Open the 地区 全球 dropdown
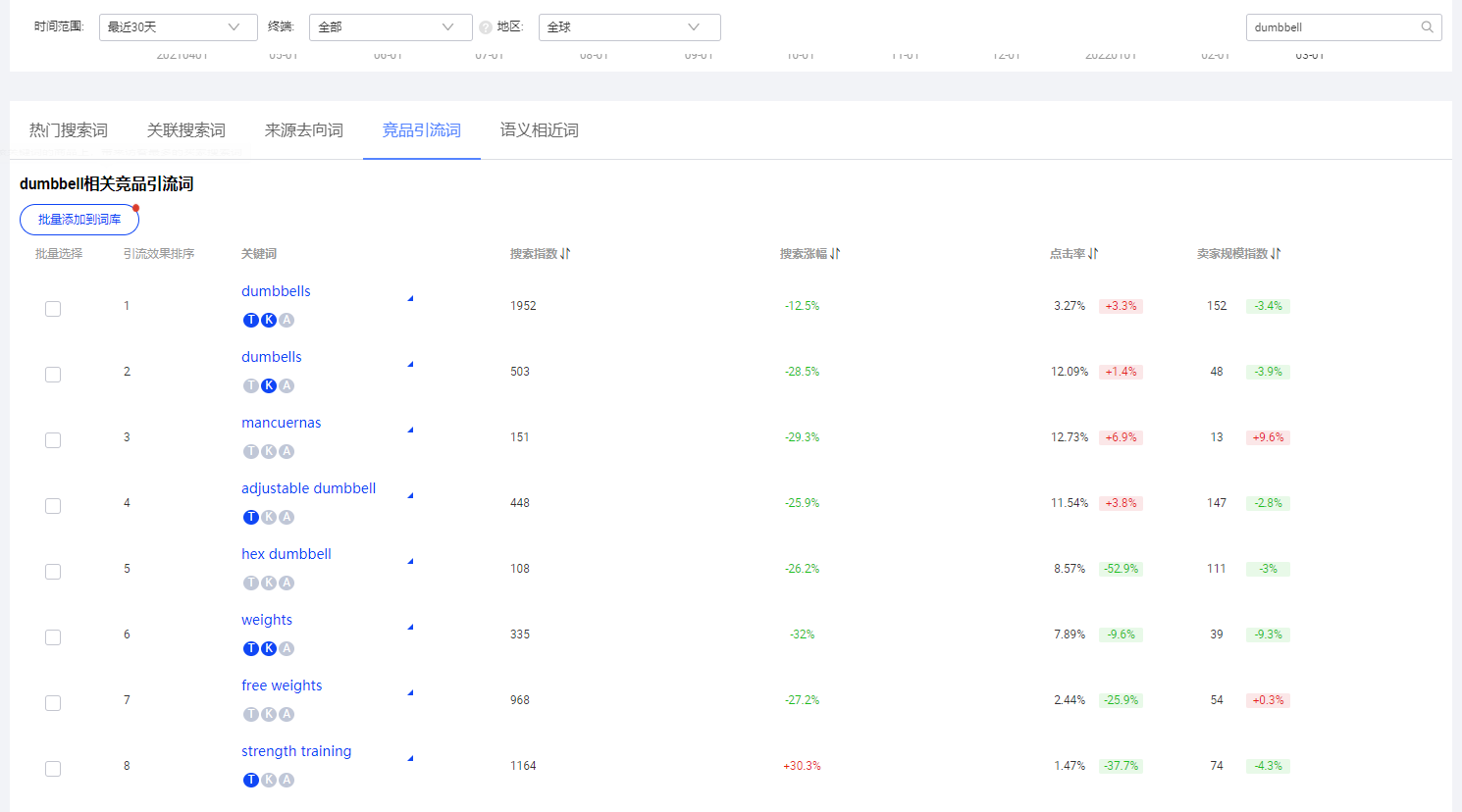The height and width of the screenshot is (812, 1462). point(629,27)
